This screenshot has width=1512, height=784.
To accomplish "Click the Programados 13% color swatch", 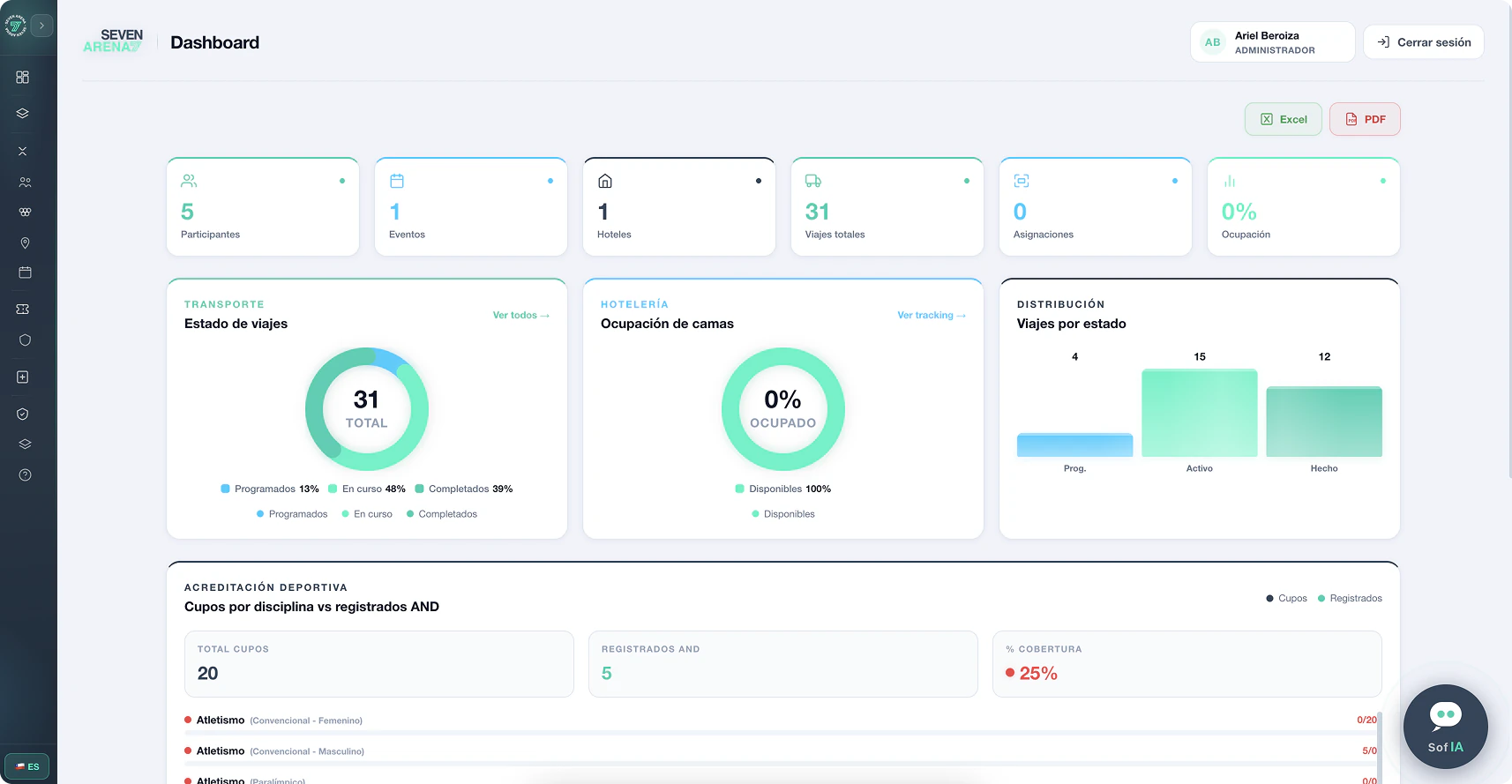I will point(225,489).
